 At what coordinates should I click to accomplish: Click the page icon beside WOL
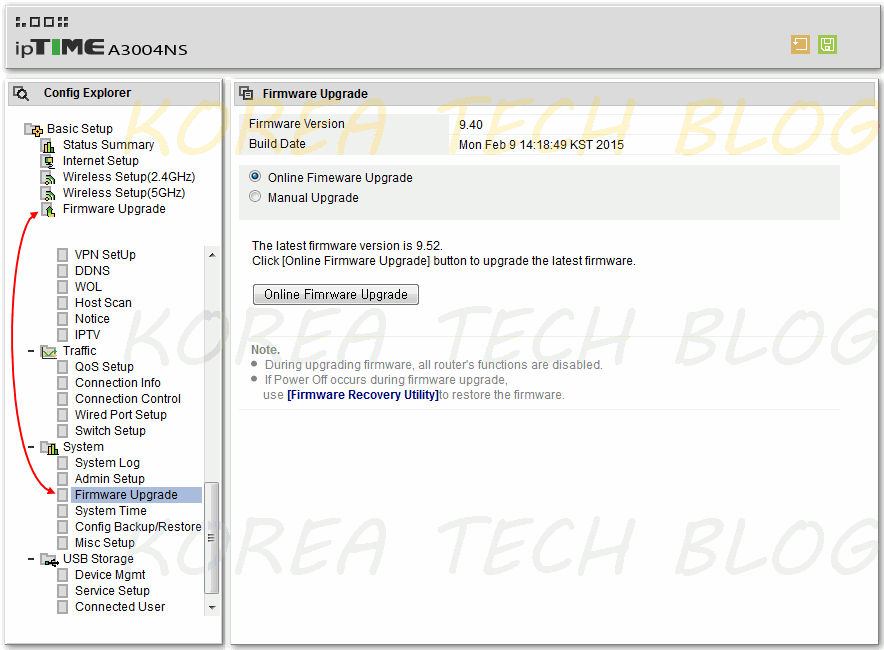(63, 287)
